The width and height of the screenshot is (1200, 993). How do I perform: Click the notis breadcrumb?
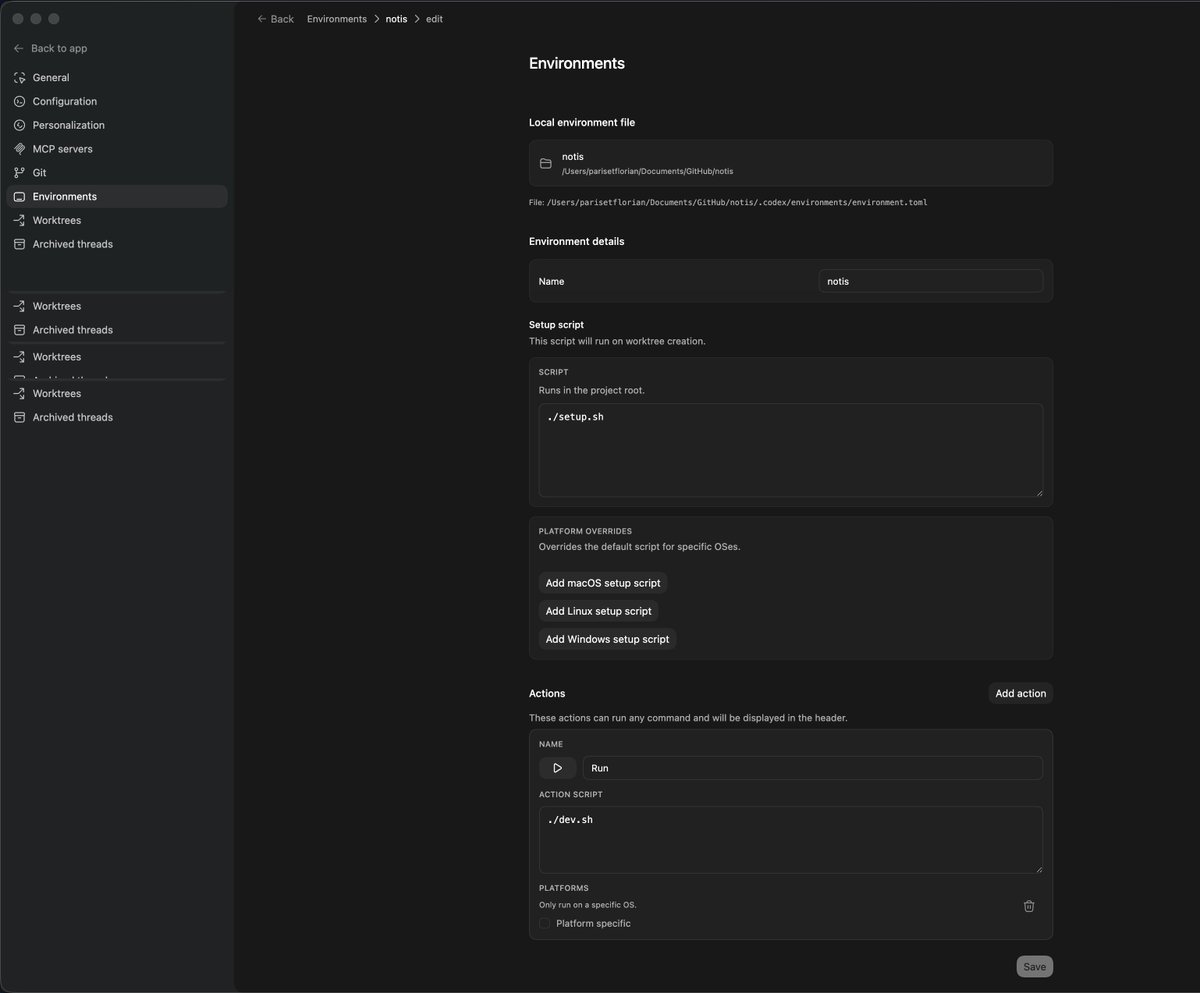tap(397, 19)
